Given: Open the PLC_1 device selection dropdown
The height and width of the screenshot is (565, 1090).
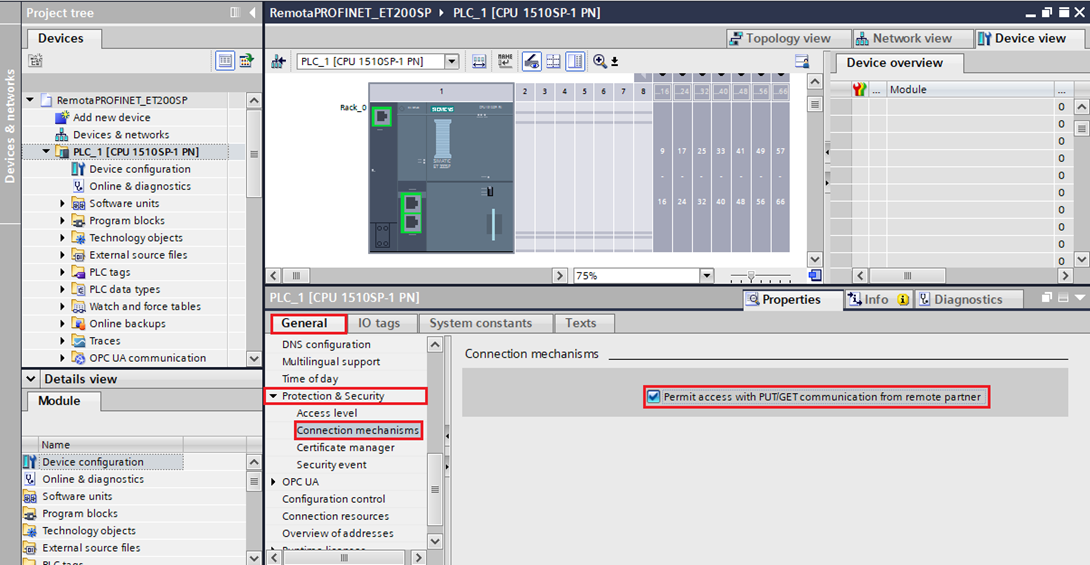Looking at the screenshot, I should [x=451, y=62].
